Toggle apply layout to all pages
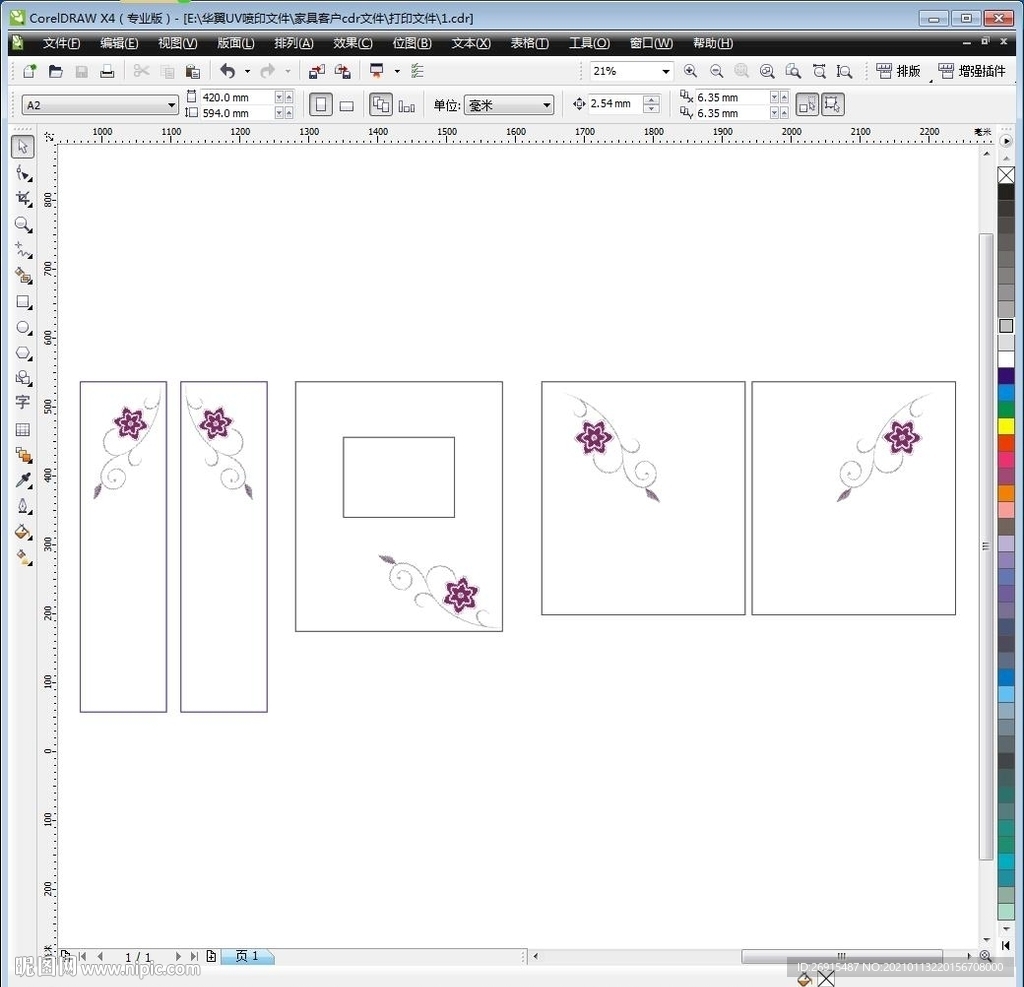The image size is (1024, 987). 381,105
